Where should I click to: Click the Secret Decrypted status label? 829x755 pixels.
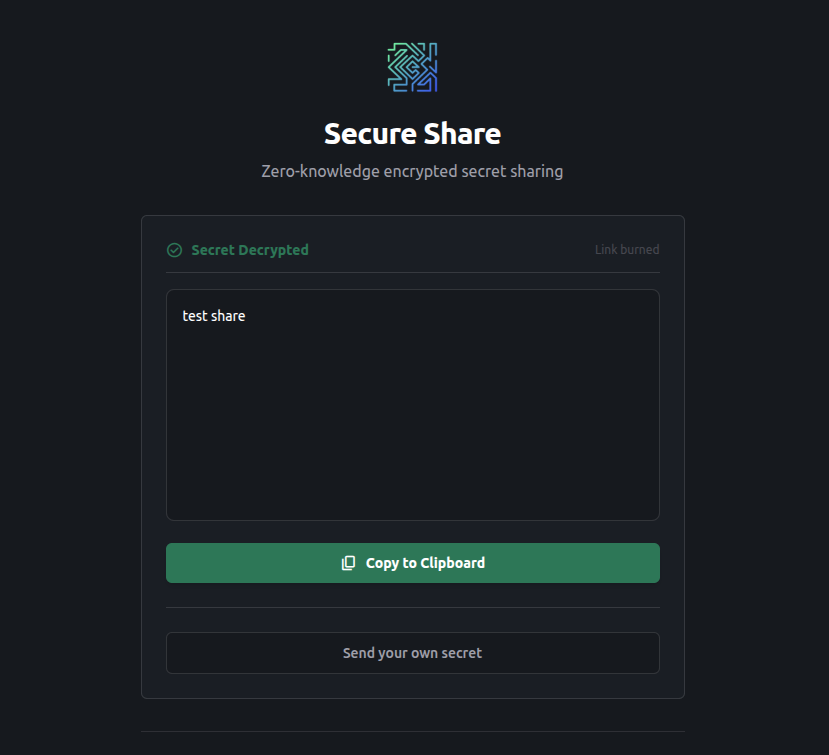[249, 250]
